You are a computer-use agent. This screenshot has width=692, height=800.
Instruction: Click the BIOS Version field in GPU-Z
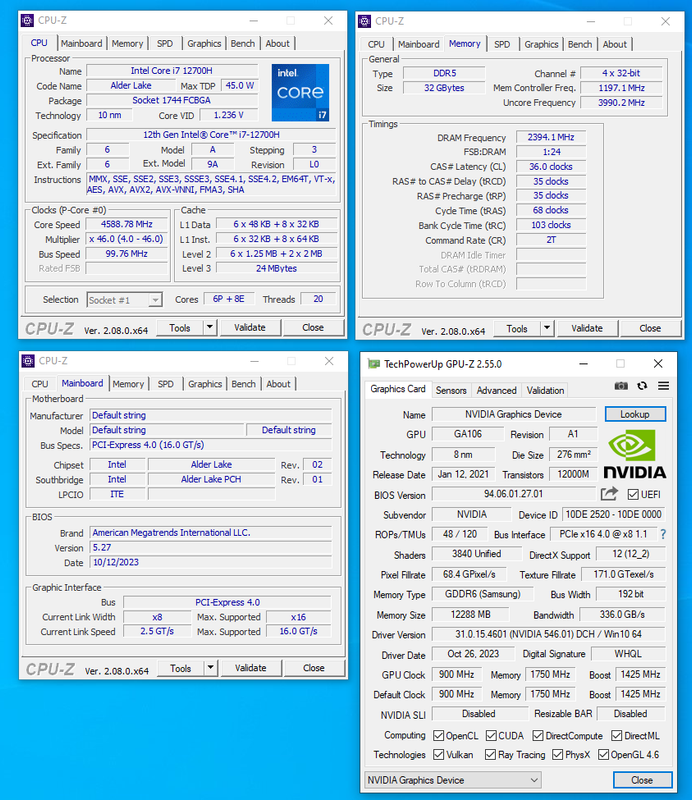click(x=513, y=494)
